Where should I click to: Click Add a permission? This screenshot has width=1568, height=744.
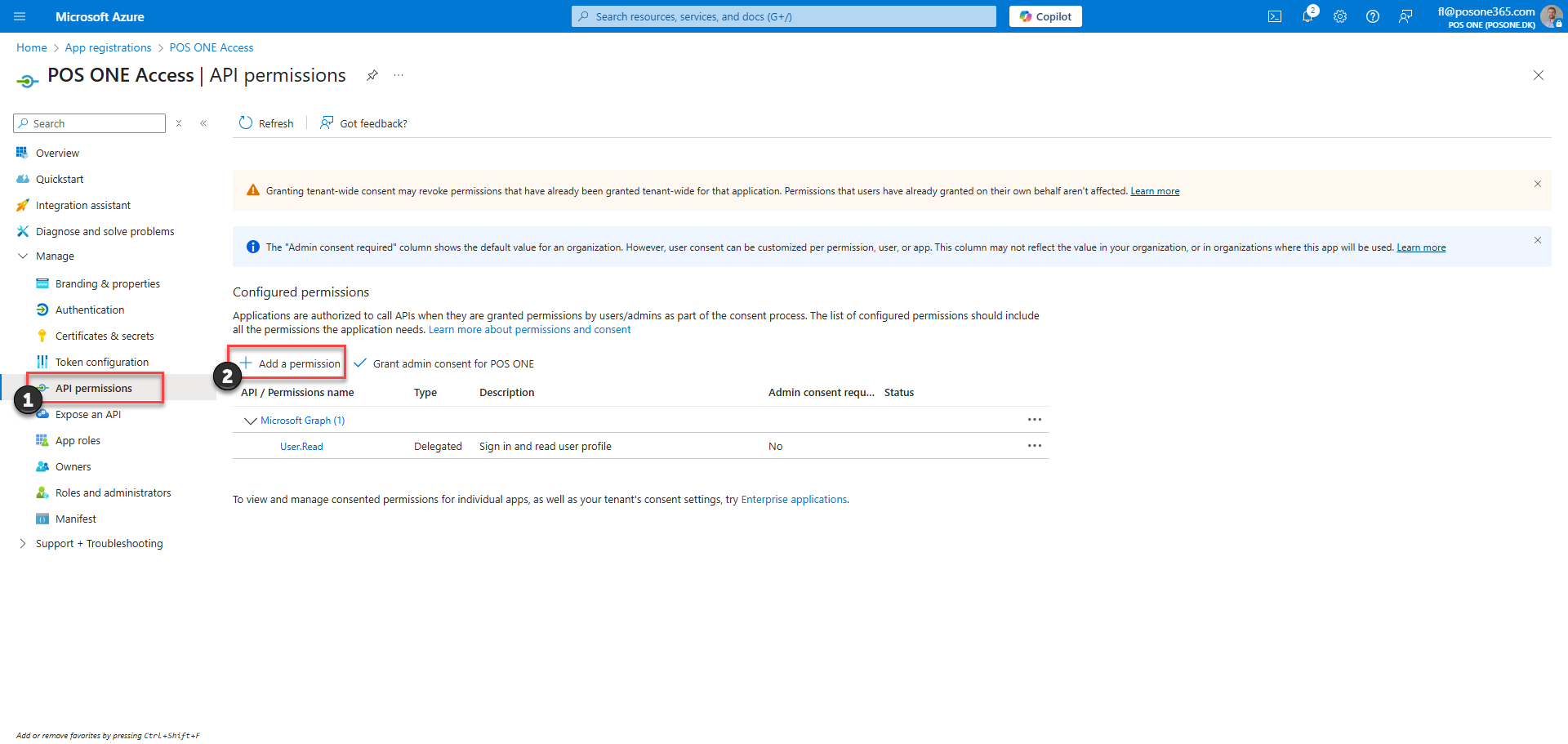(x=290, y=363)
